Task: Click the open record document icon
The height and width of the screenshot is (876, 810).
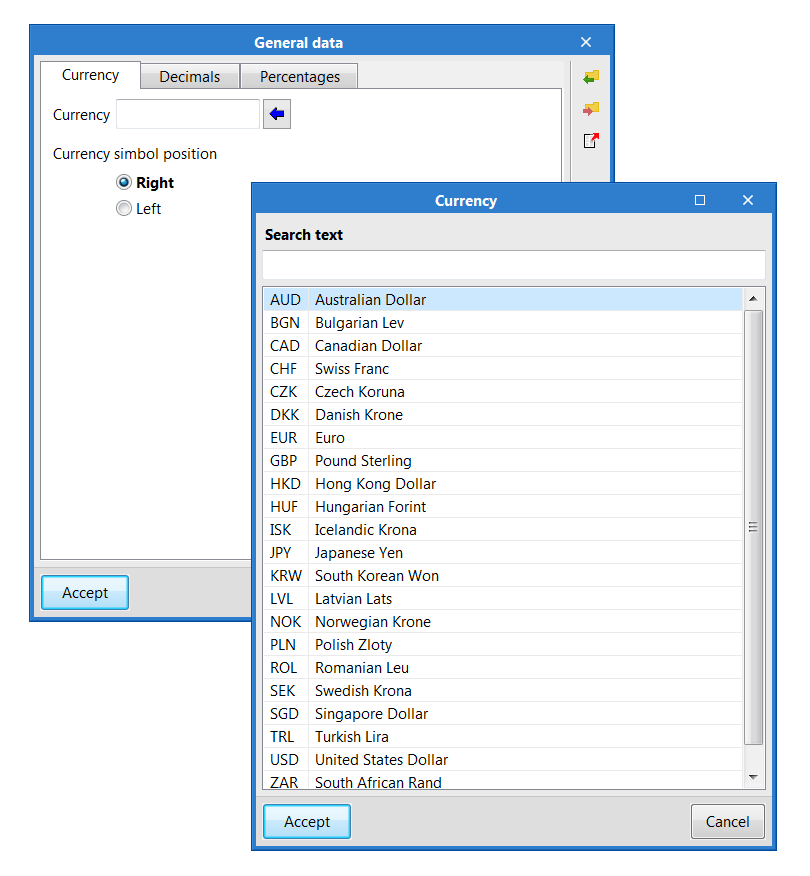Action: (x=590, y=140)
